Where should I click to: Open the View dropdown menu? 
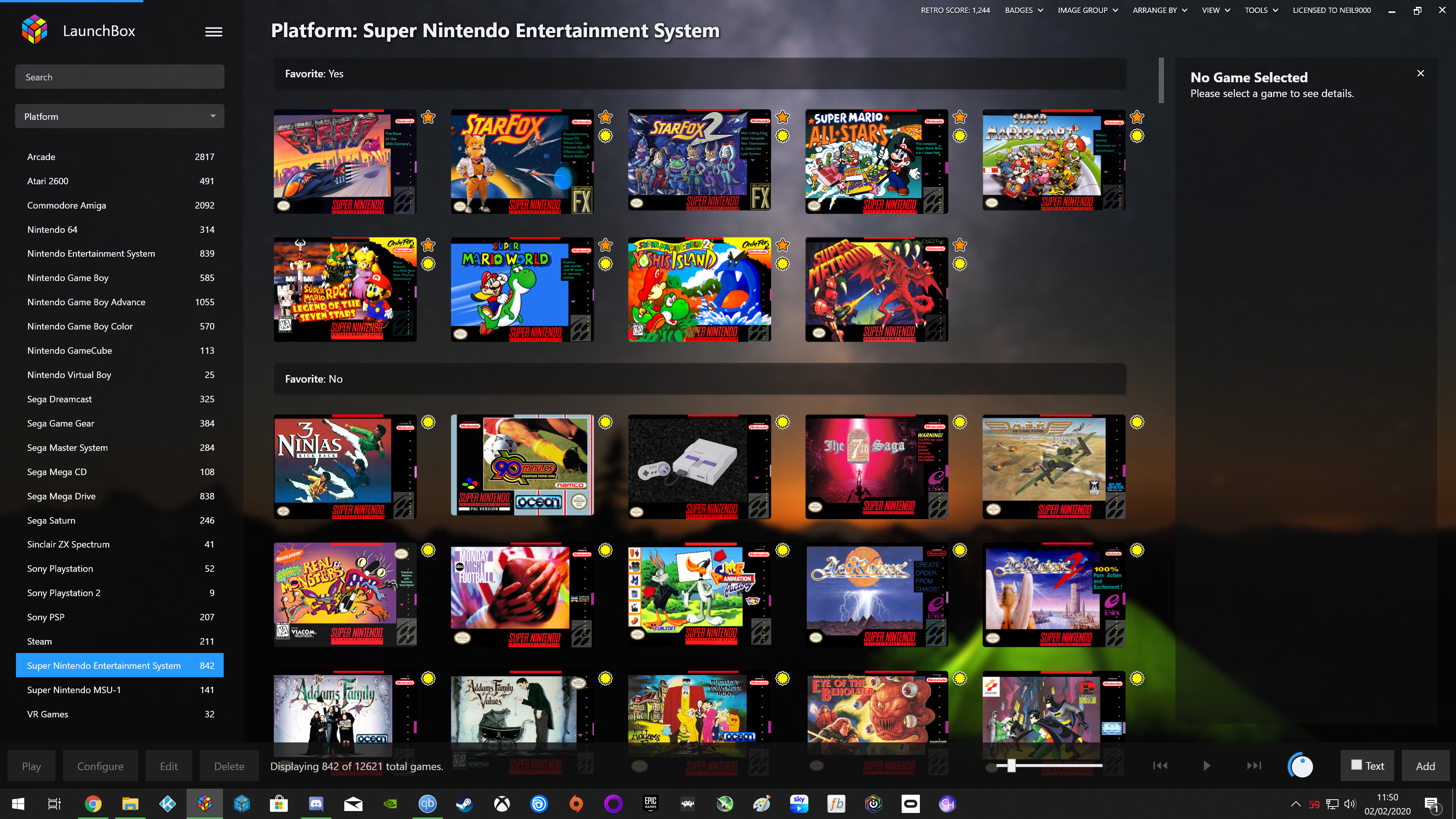tap(1216, 10)
